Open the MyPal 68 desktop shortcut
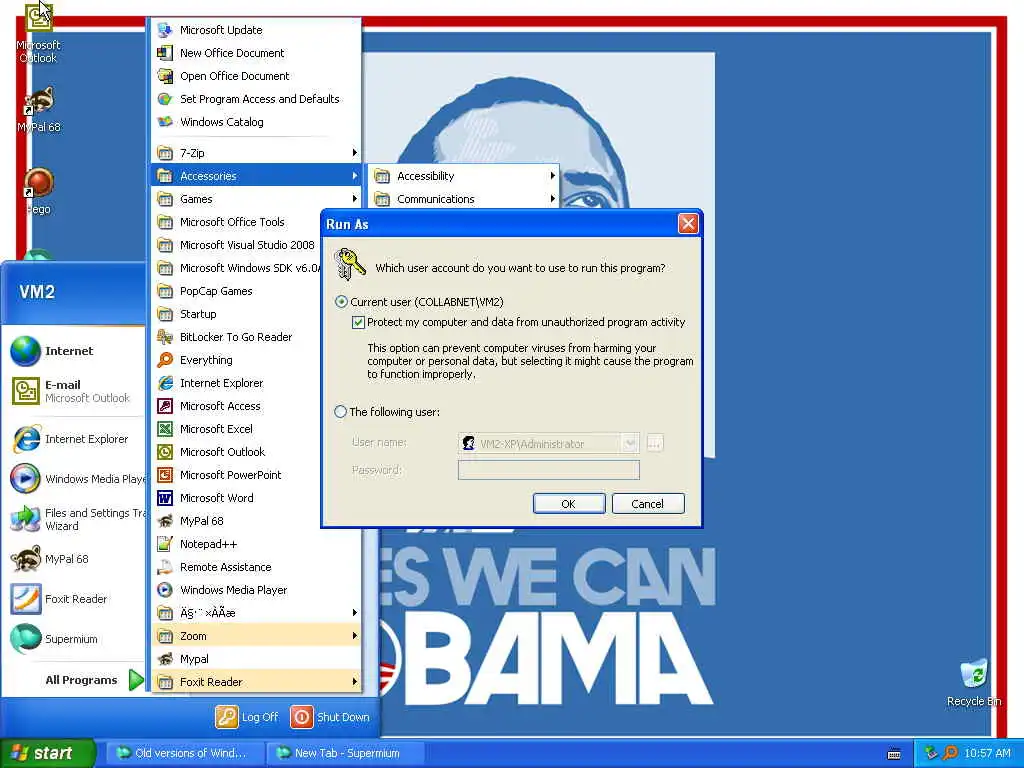 (39, 109)
